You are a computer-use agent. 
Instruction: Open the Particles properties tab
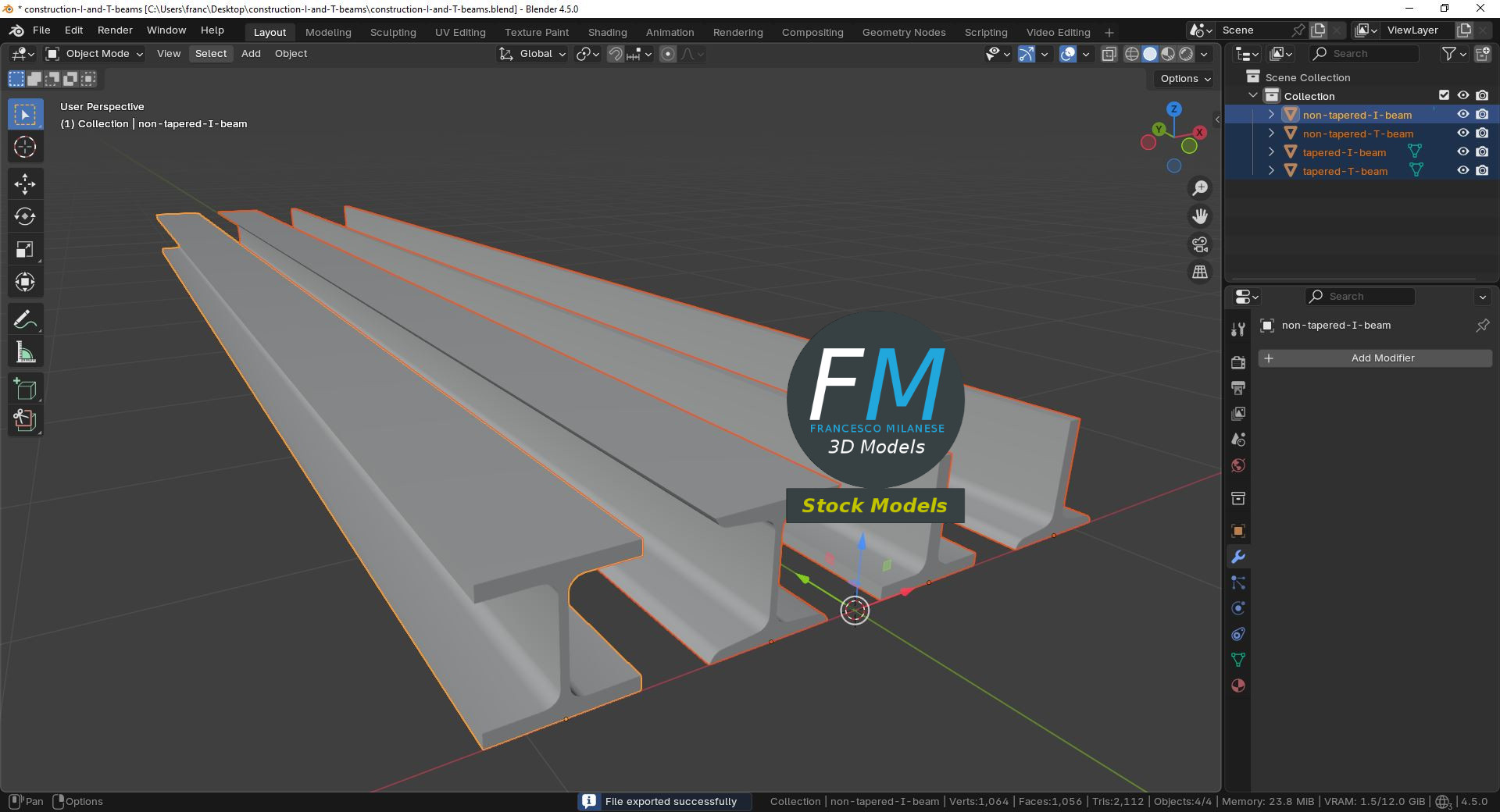click(1238, 582)
